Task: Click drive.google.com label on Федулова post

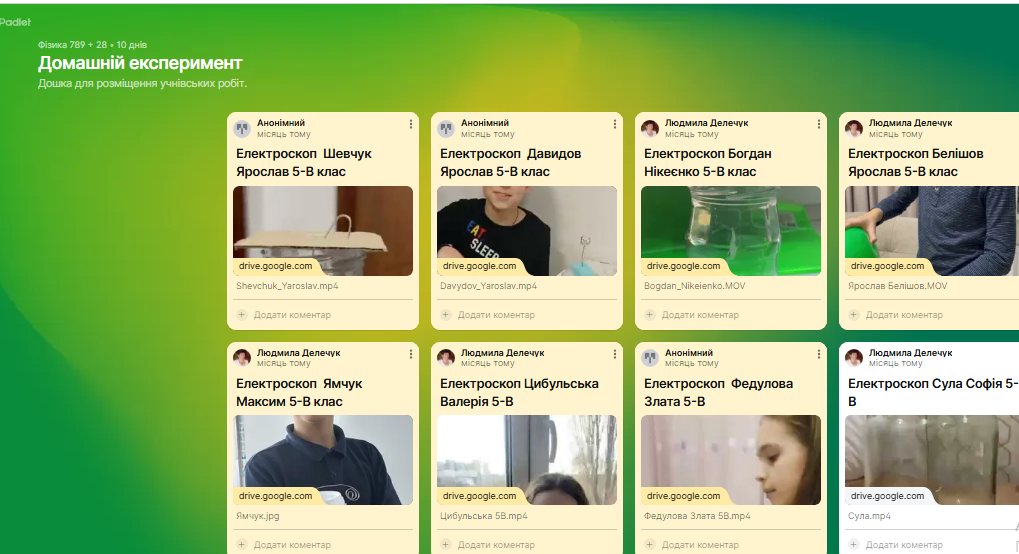Action: tap(683, 495)
